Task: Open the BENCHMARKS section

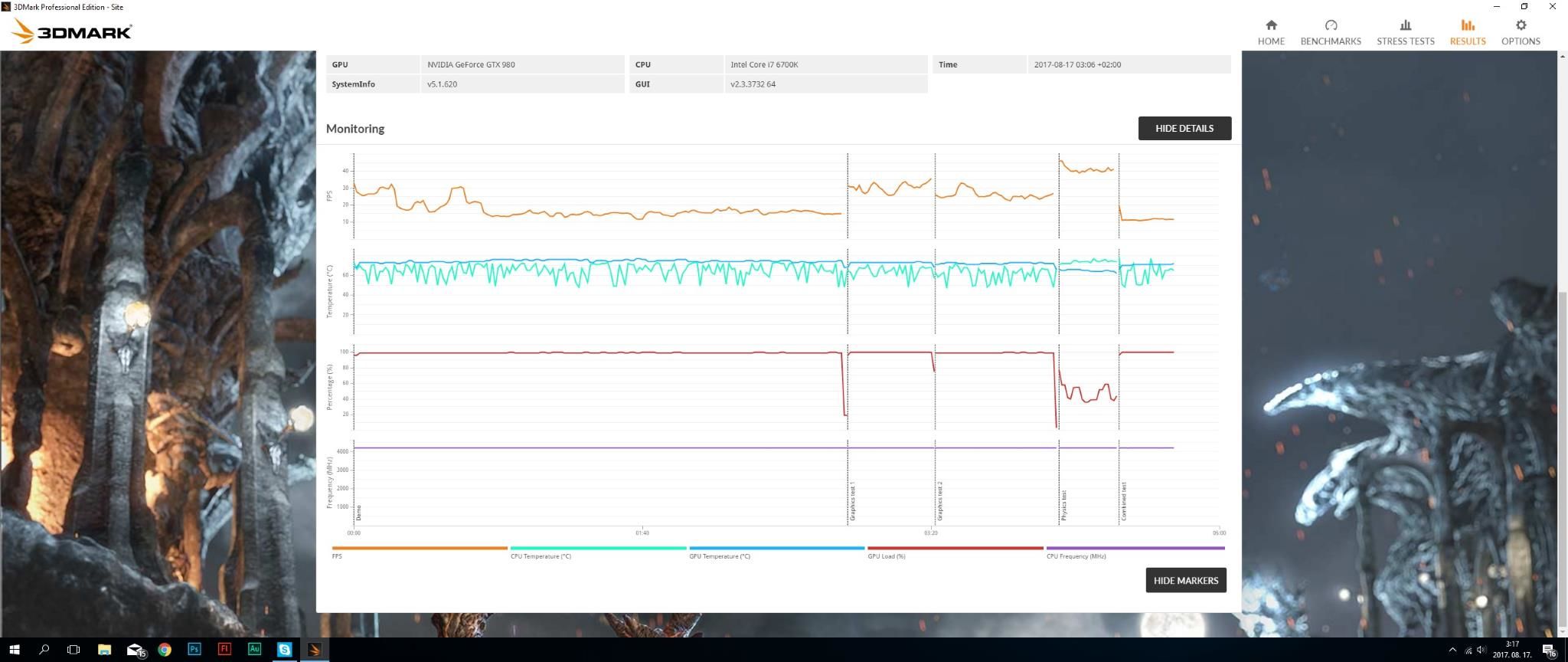Action: (1331, 32)
